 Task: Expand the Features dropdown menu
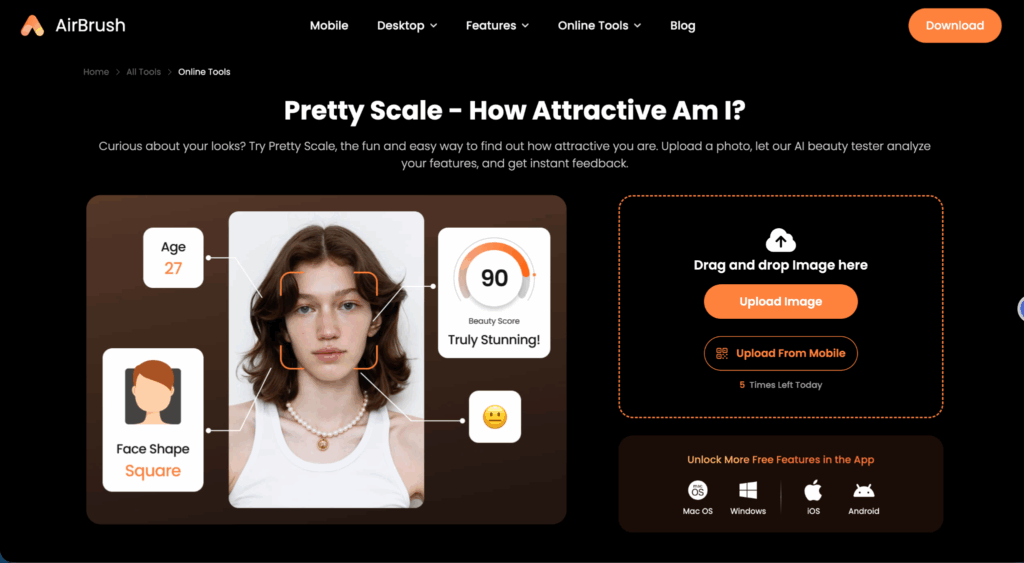(497, 25)
